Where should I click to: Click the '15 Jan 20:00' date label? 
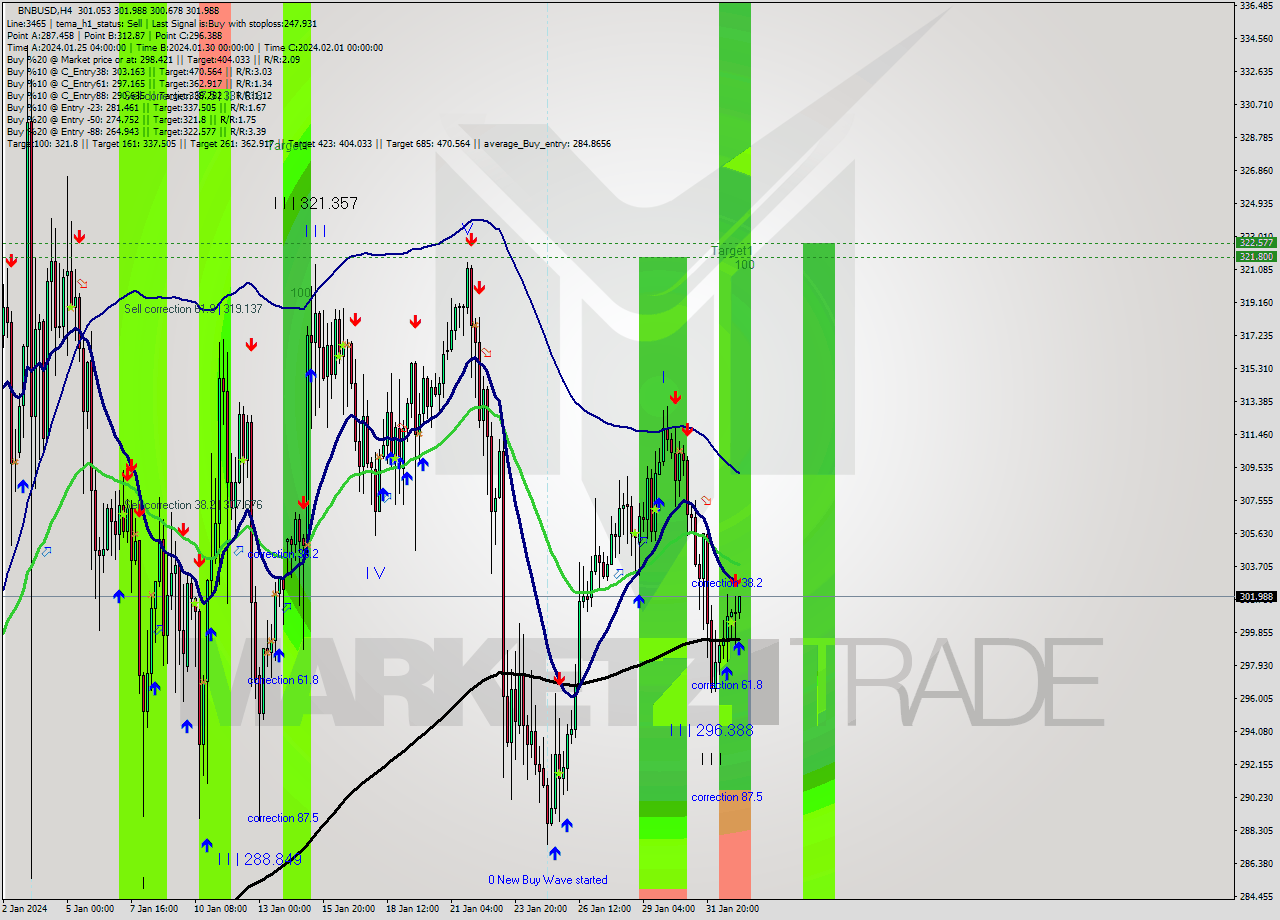pos(347,910)
